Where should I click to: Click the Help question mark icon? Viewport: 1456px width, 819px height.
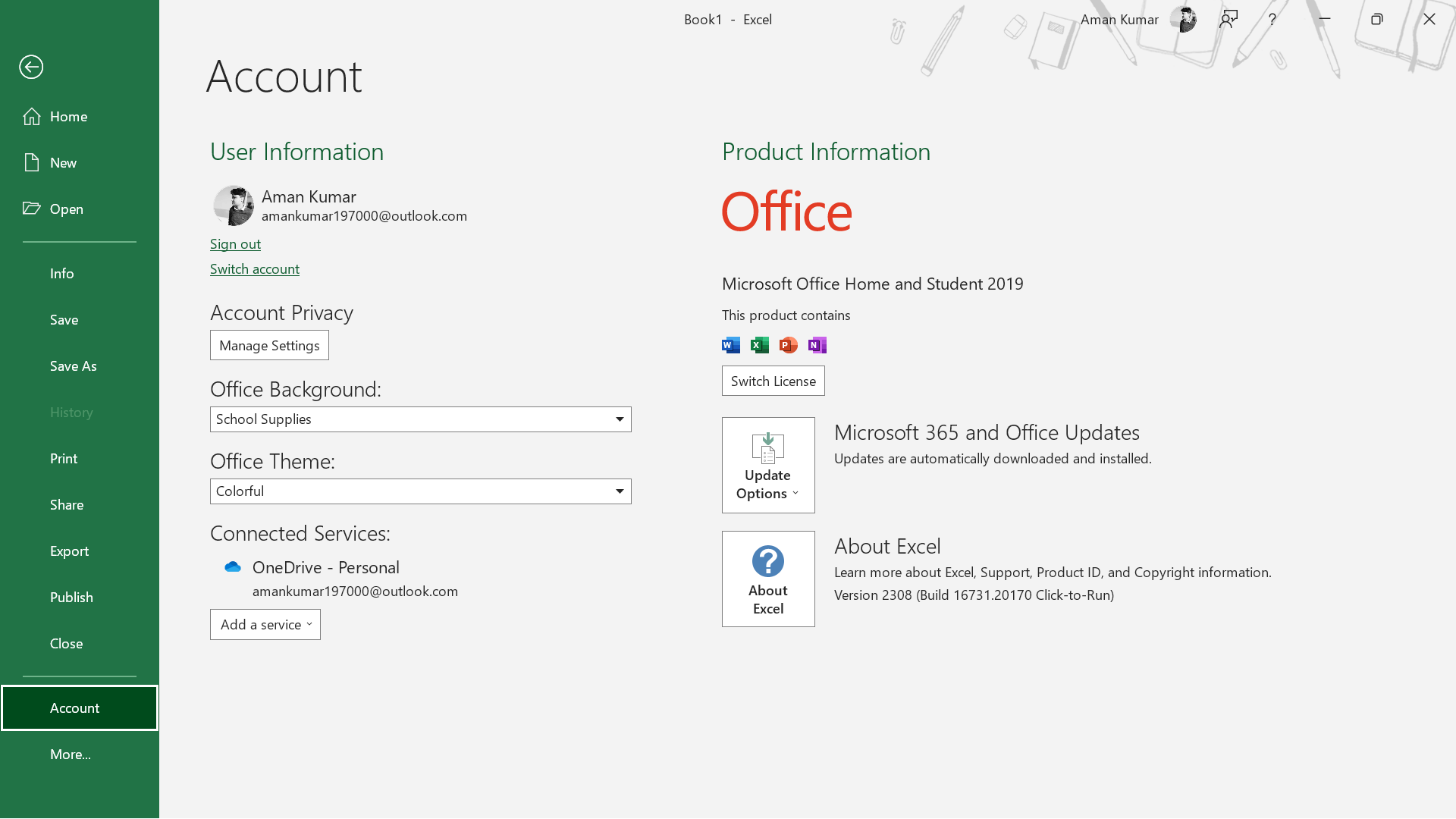pyautogui.click(x=1272, y=20)
